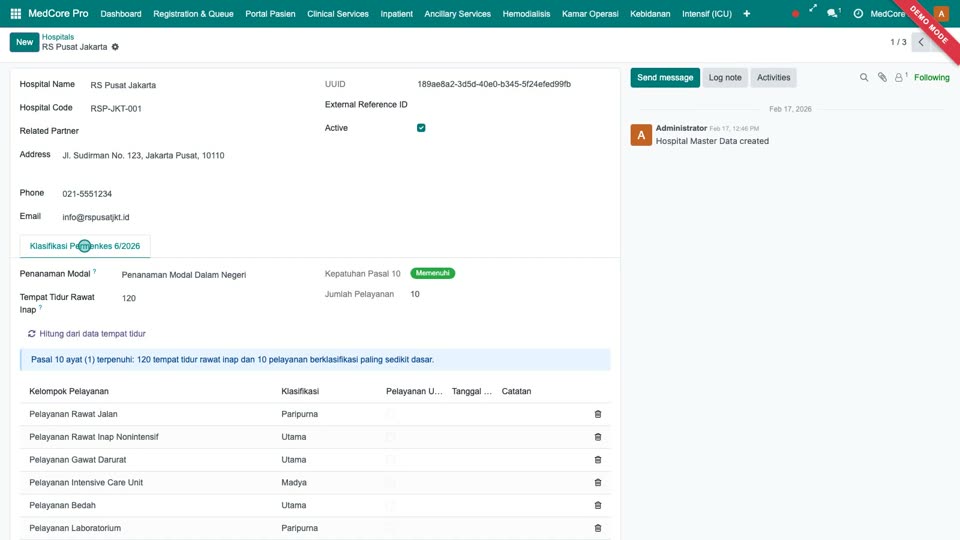Viewport: 960px width, 540px height.
Task: Open Registration & Queue menu
Action: (193, 13)
